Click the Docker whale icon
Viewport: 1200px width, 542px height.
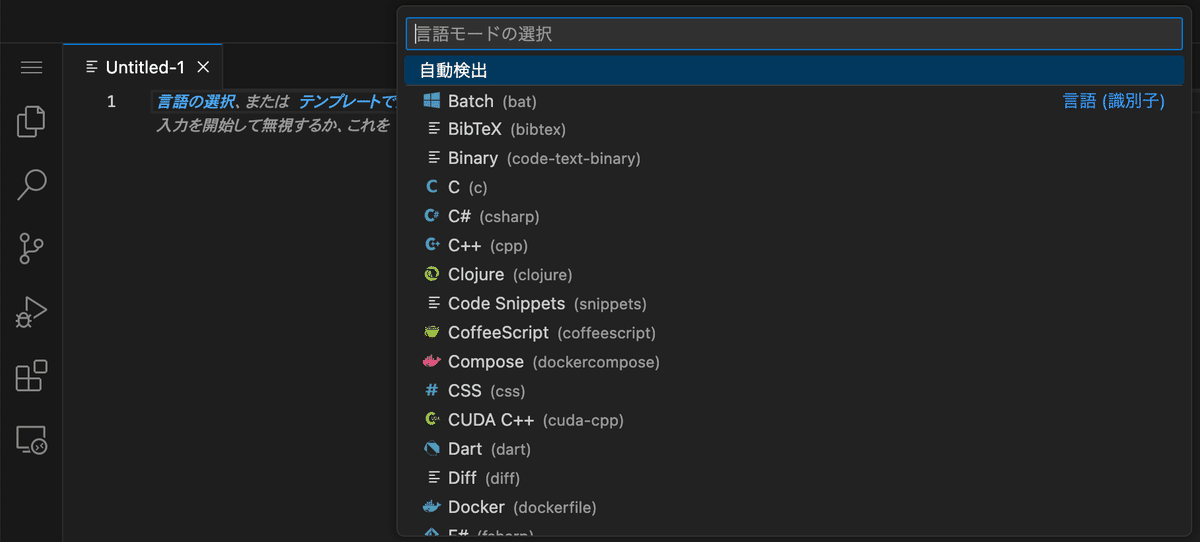[432, 506]
